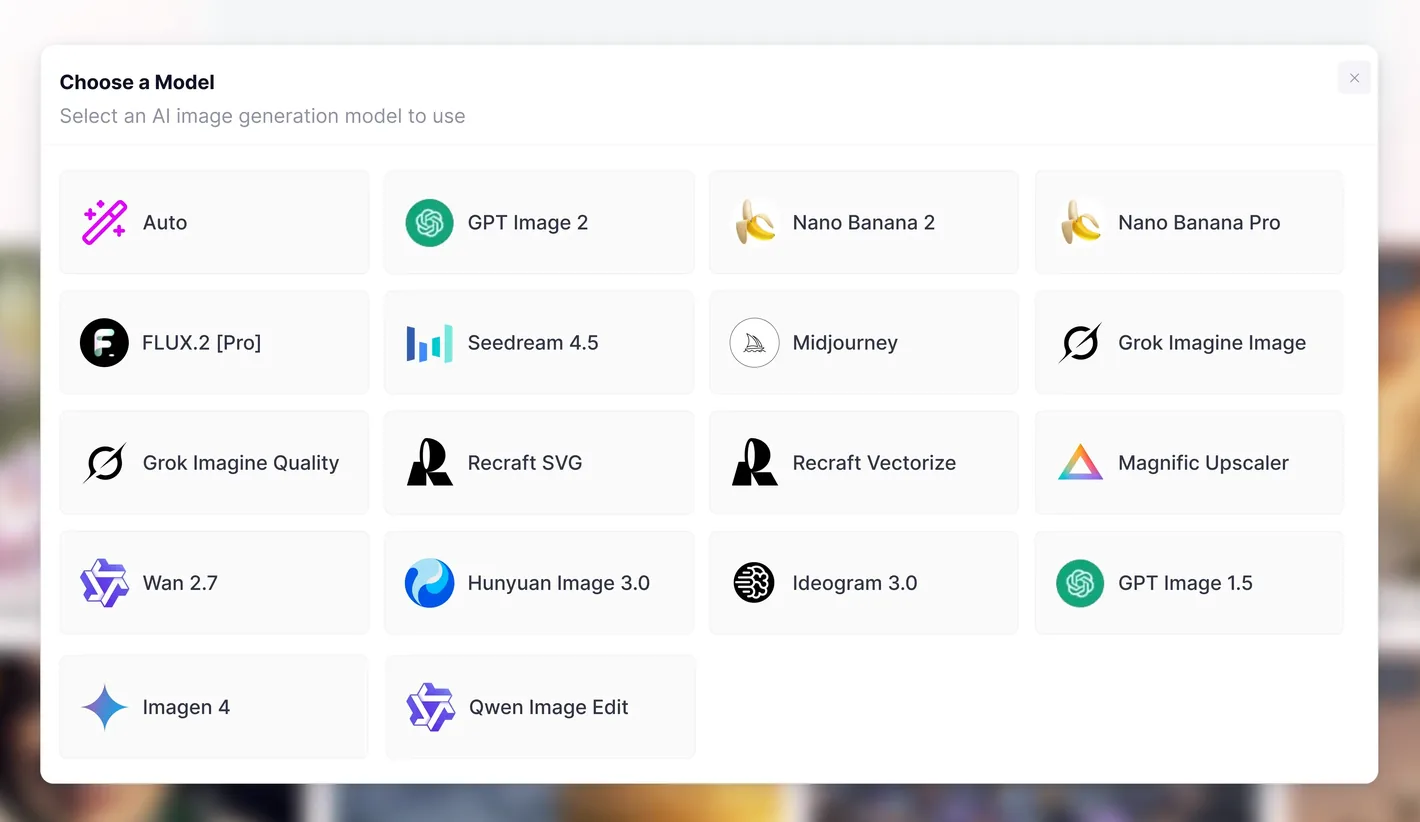Click the Choose a Model heading
This screenshot has width=1420, height=822.
(137, 82)
